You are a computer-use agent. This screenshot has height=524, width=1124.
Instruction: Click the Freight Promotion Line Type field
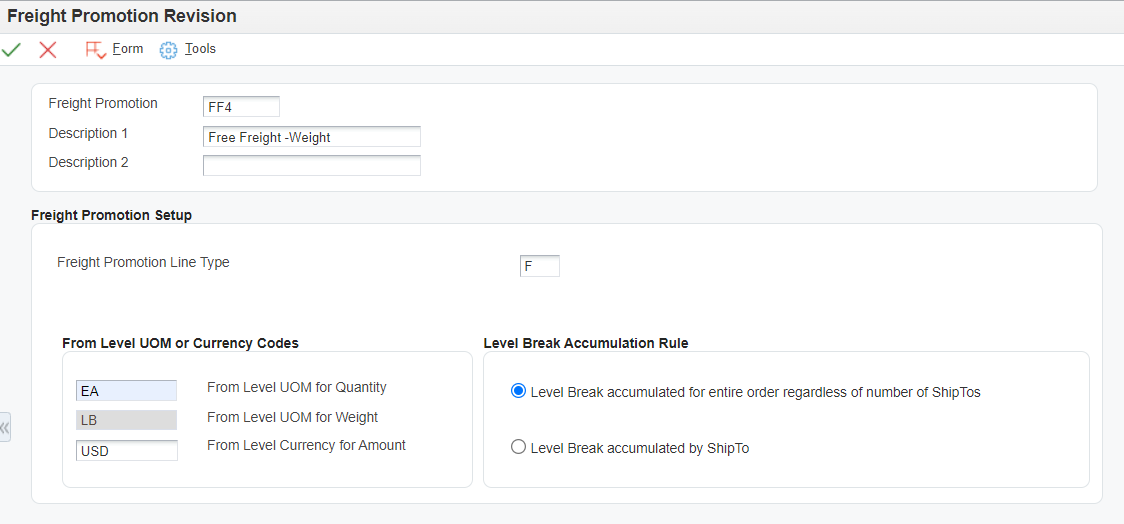(x=540, y=266)
